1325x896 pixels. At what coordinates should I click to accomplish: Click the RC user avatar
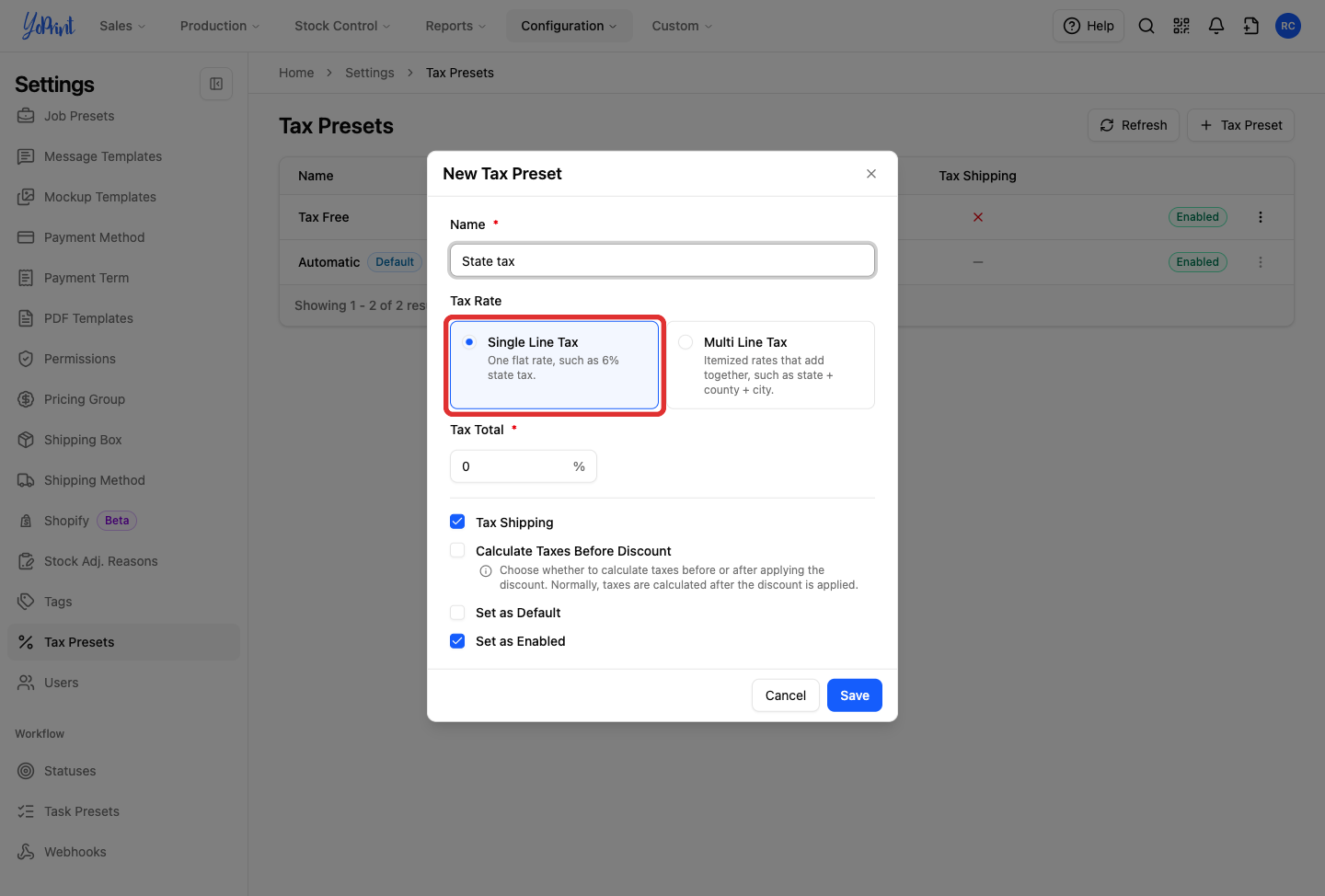click(1288, 26)
